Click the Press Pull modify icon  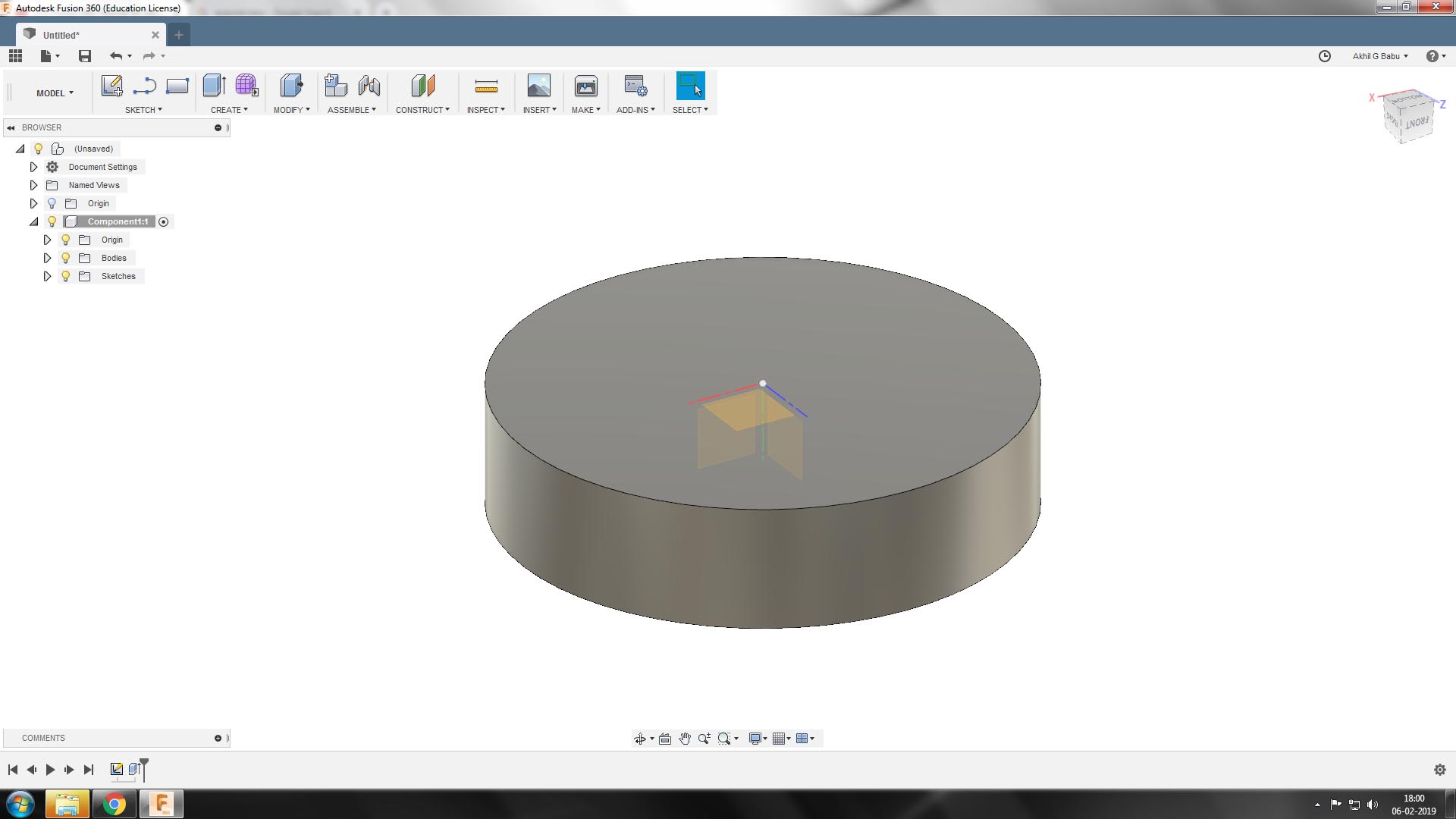tap(290, 86)
